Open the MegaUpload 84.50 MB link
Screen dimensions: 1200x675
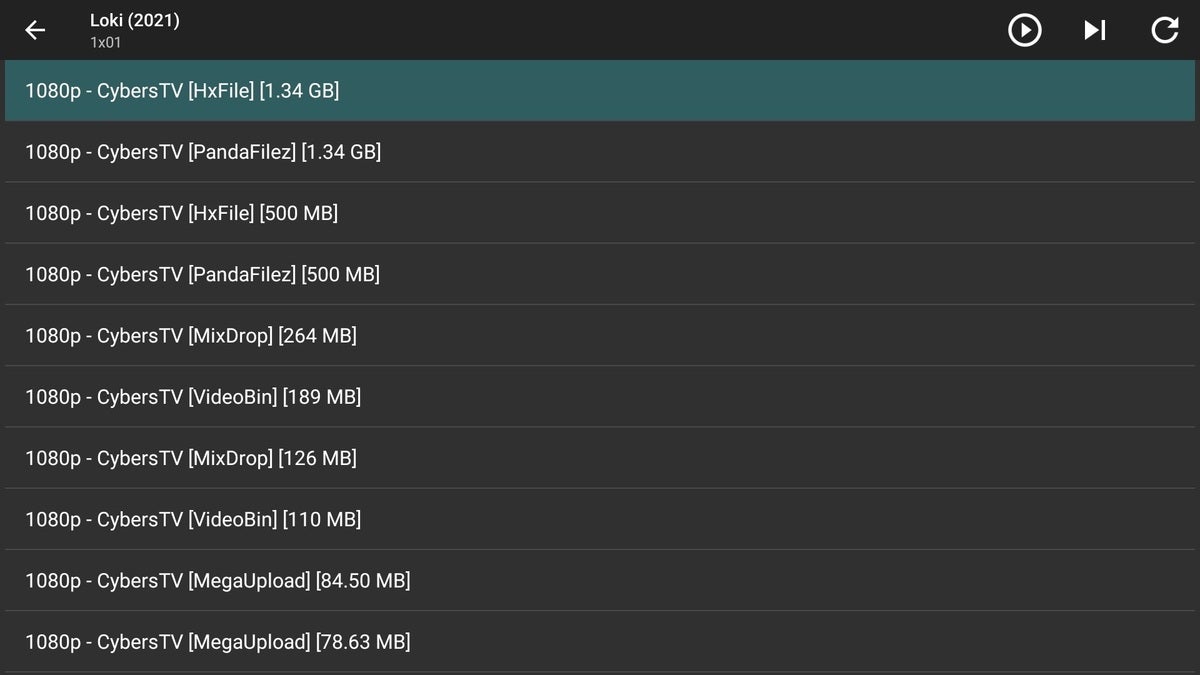tap(600, 580)
